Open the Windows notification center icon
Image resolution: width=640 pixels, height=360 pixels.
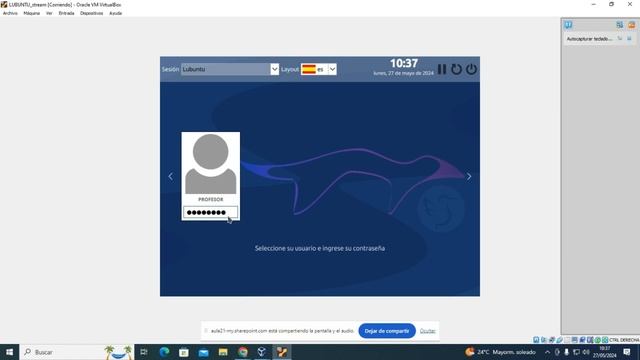pyautogui.click(x=627, y=352)
